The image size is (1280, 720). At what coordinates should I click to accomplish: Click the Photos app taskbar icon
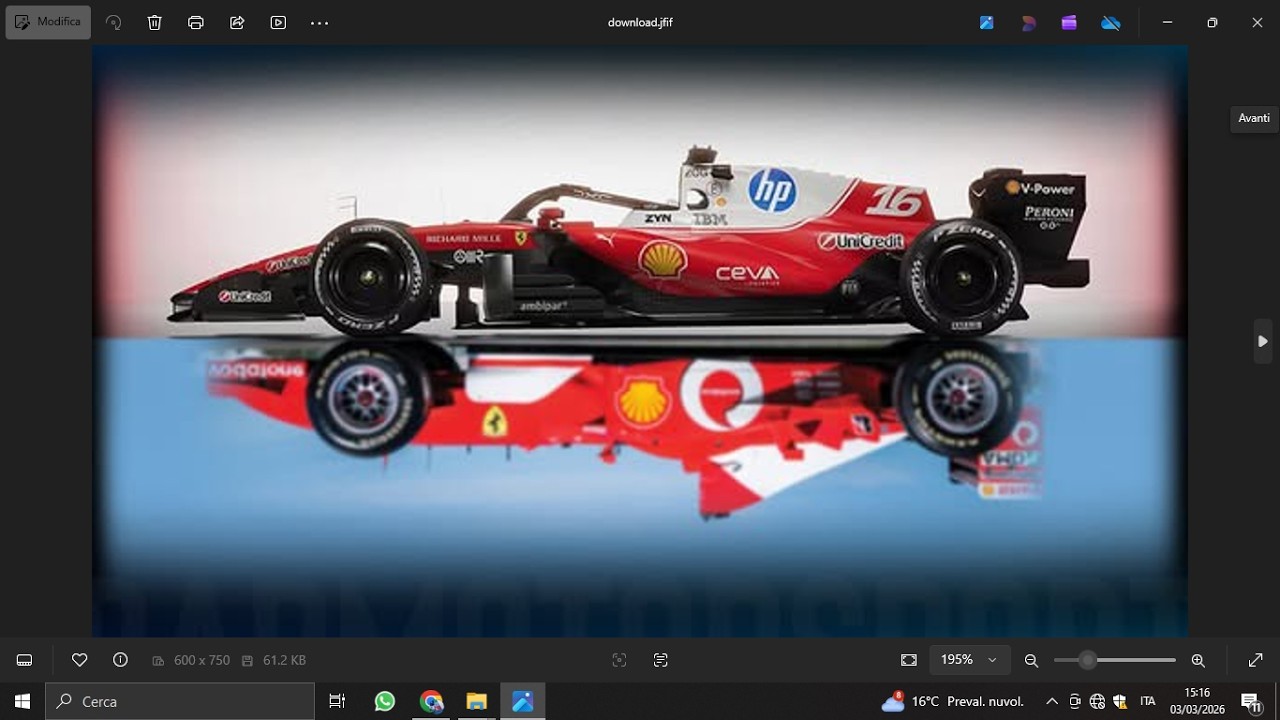[523, 701]
